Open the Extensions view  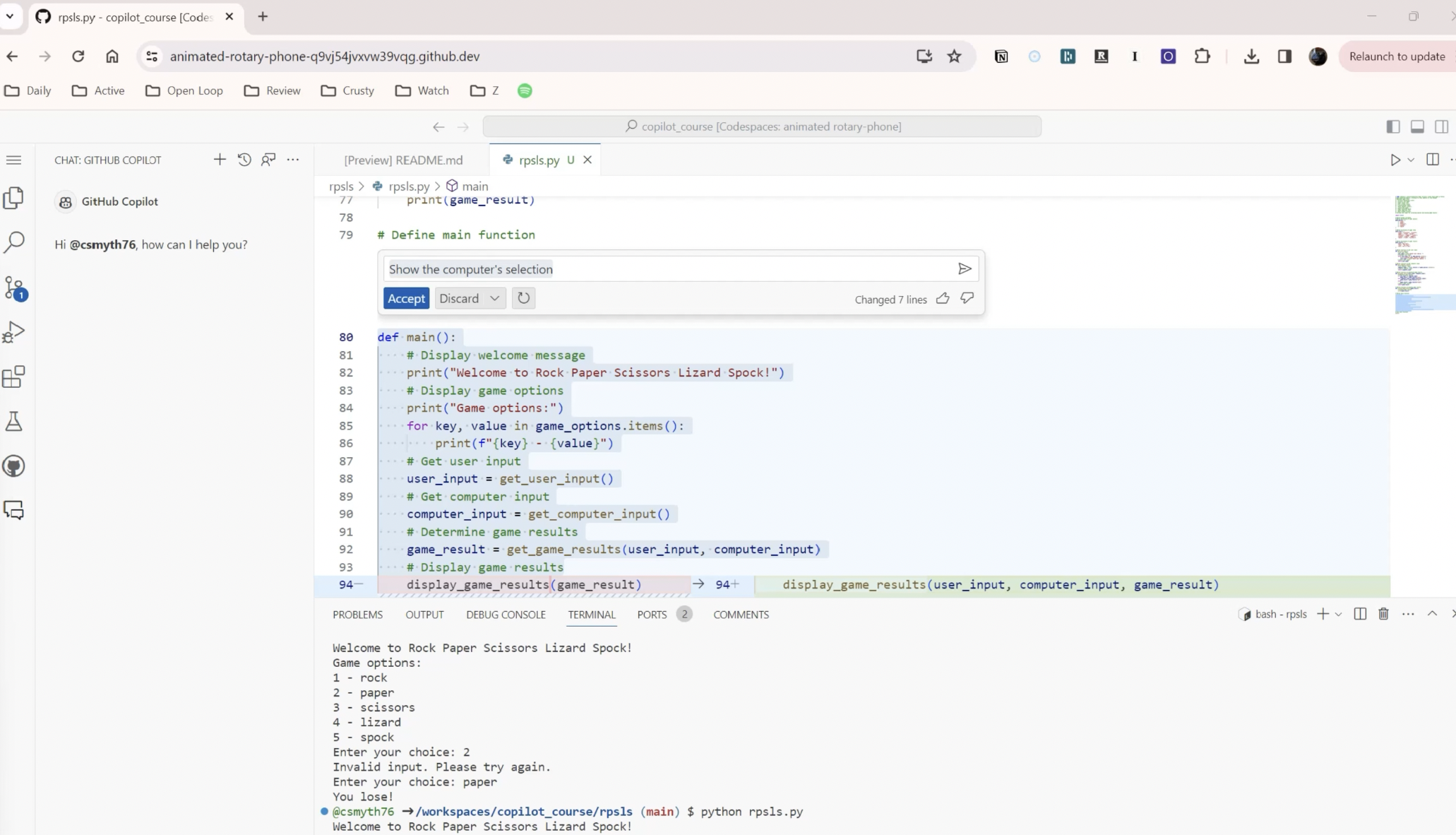tap(14, 377)
